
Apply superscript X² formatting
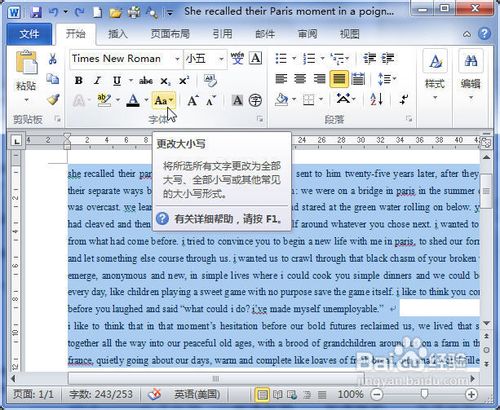tap(184, 80)
